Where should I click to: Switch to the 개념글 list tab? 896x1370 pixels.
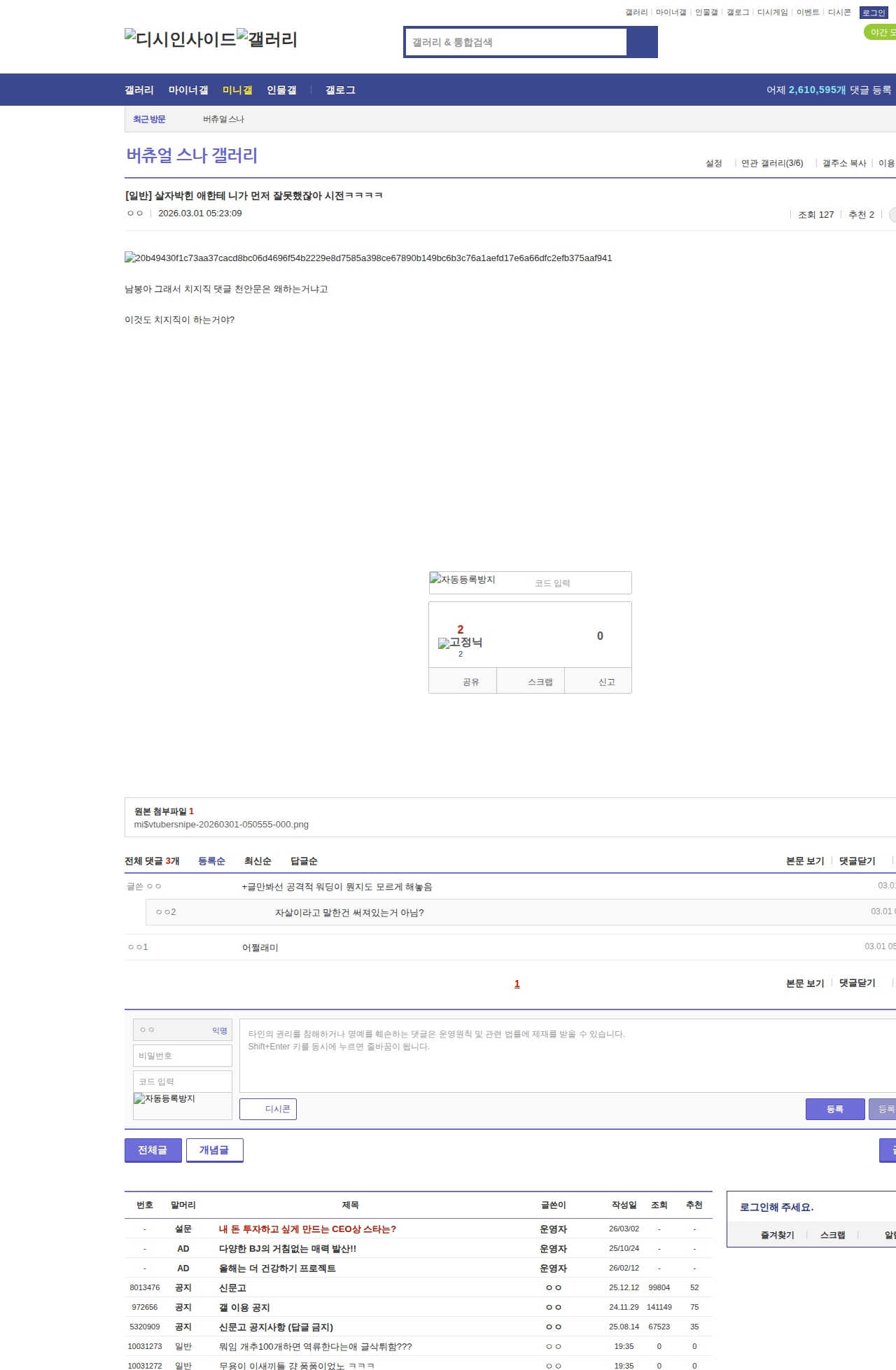click(214, 1150)
